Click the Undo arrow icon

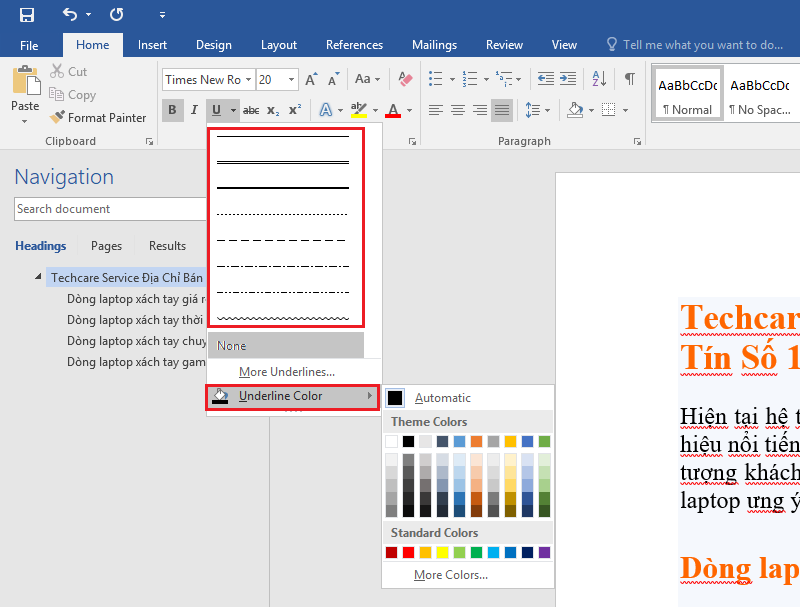[70, 15]
